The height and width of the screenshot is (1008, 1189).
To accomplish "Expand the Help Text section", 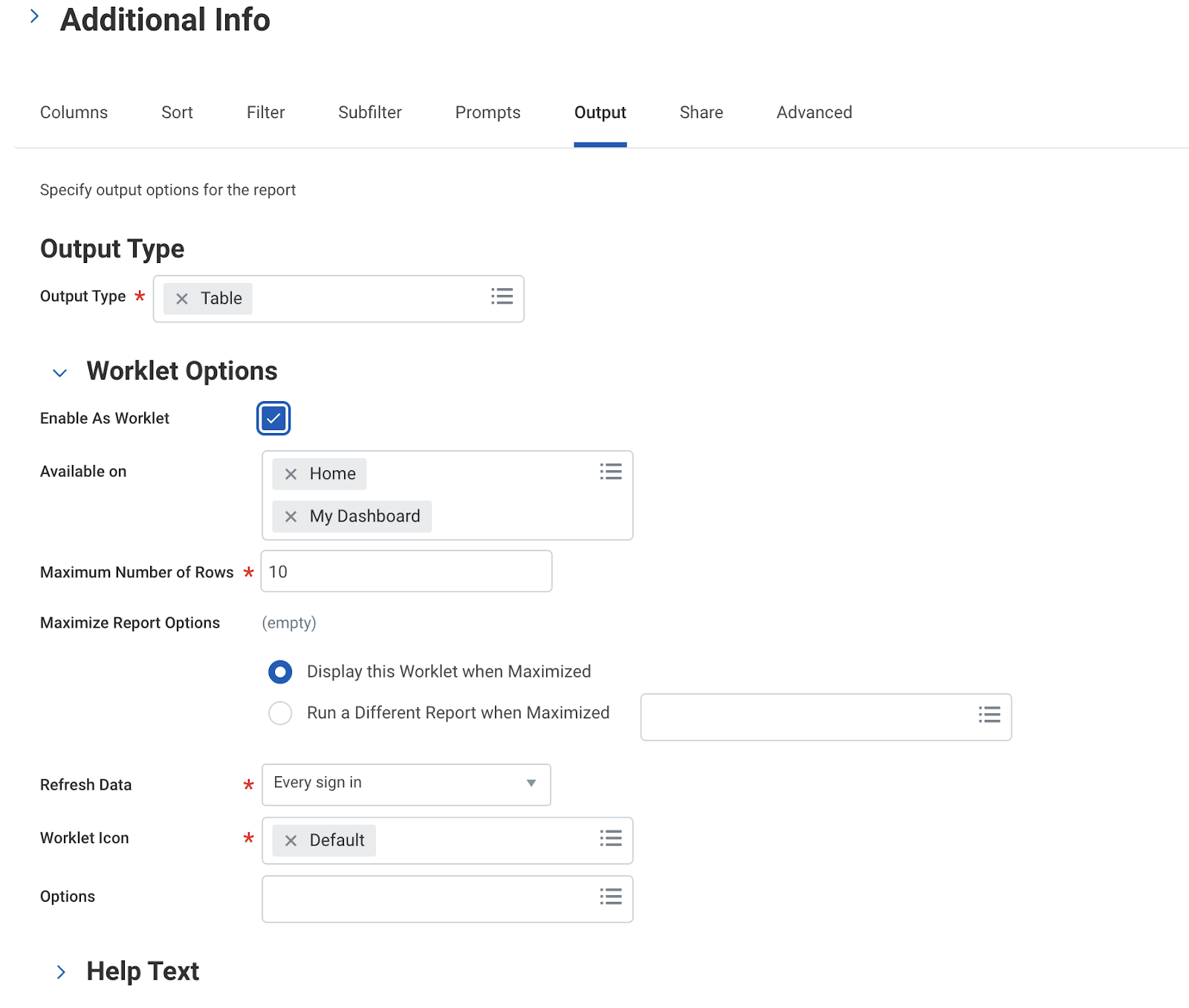I will point(61,972).
